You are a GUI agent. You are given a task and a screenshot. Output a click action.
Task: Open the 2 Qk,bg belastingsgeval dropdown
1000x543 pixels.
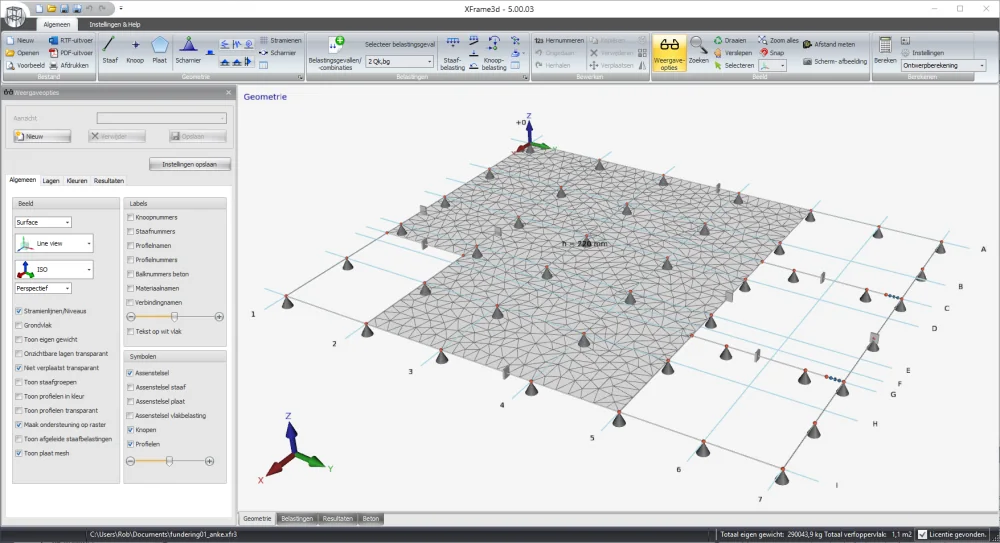(x=399, y=61)
